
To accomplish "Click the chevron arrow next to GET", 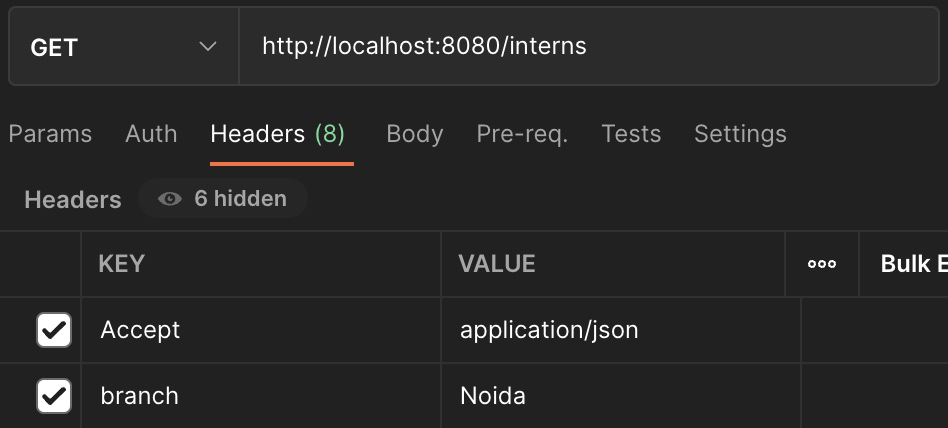I will tap(208, 47).
